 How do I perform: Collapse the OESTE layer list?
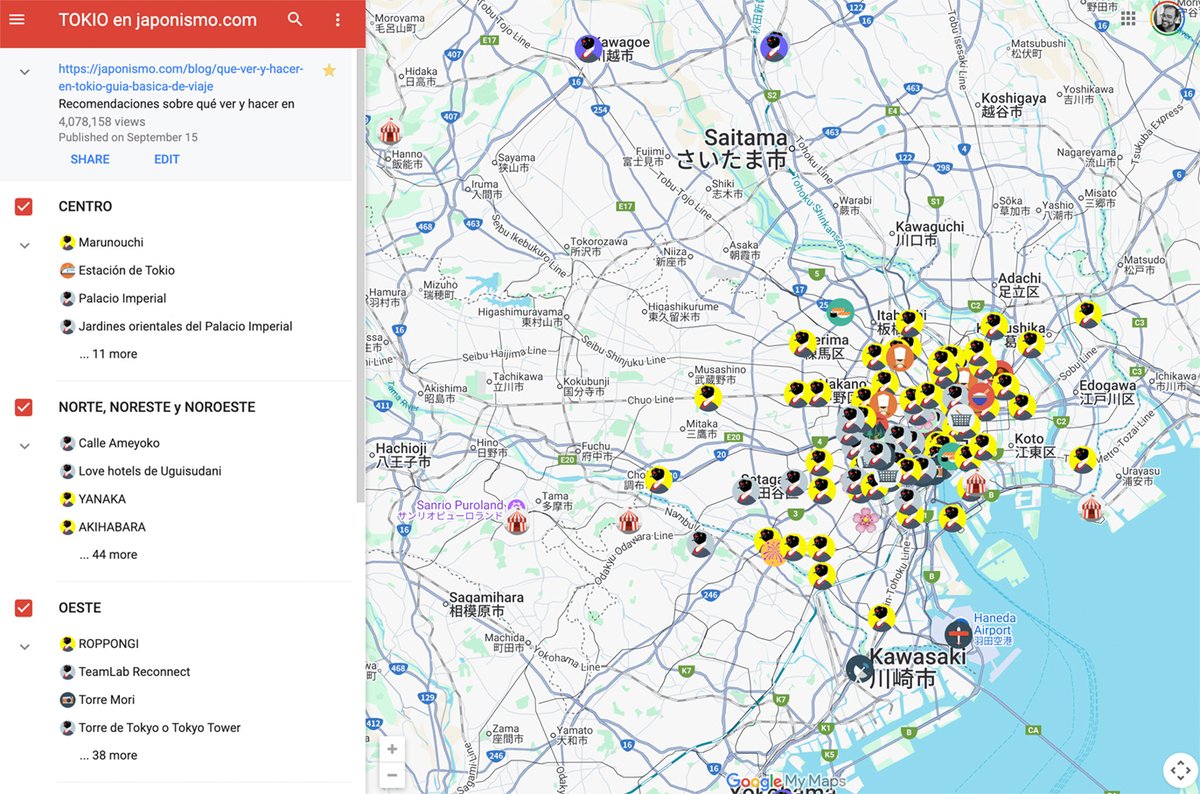pyautogui.click(x=25, y=646)
